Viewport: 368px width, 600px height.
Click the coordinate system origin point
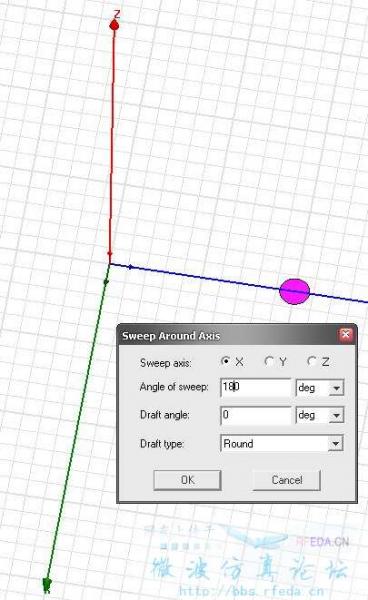click(109, 263)
